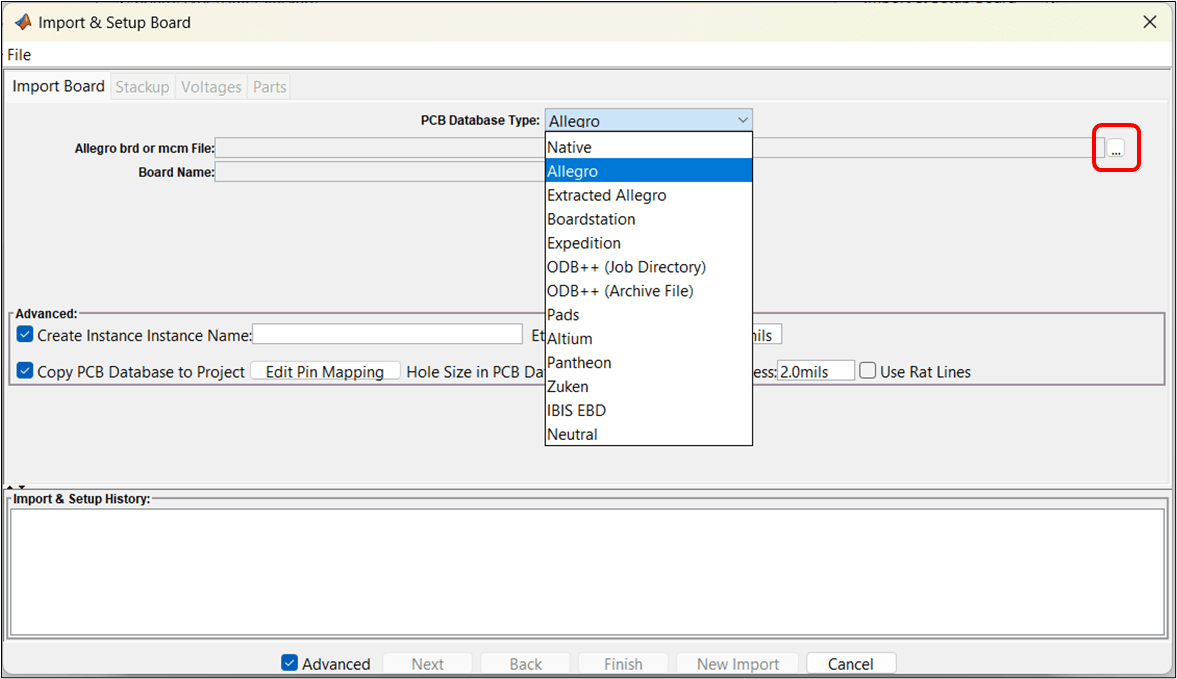This screenshot has width=1177, height=679.
Task: Choose Pads database type
Action: point(649,315)
